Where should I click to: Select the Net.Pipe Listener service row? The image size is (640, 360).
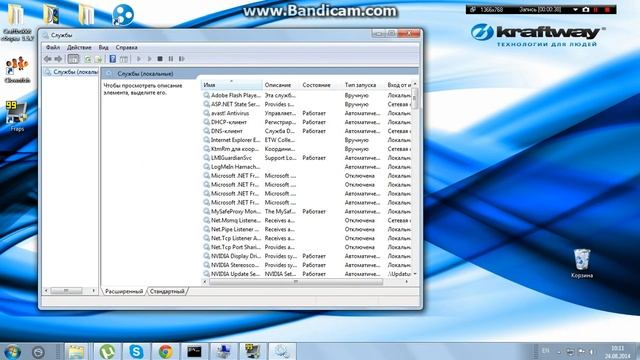click(307, 229)
